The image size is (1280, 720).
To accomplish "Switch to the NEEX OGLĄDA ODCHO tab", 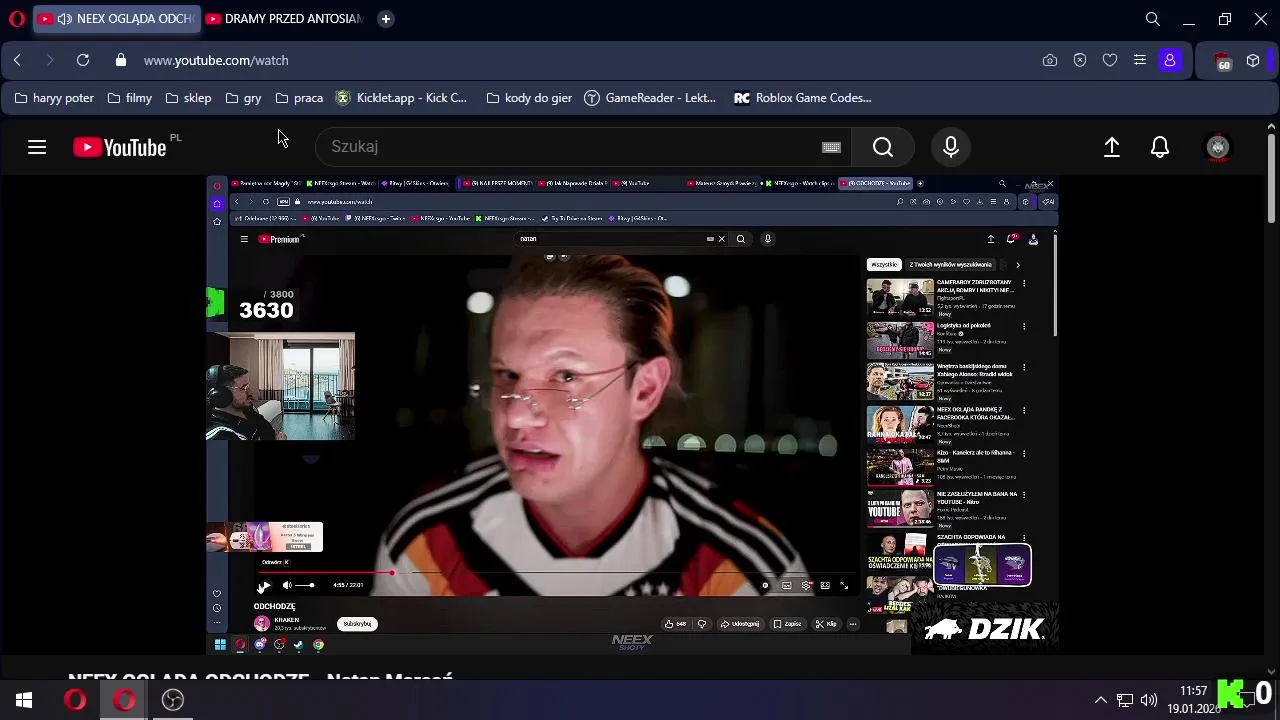I will [x=115, y=19].
